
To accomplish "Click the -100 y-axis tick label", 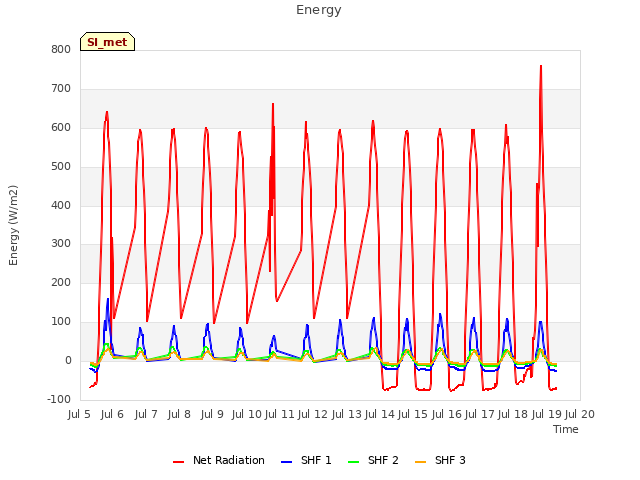I will click(59, 399).
